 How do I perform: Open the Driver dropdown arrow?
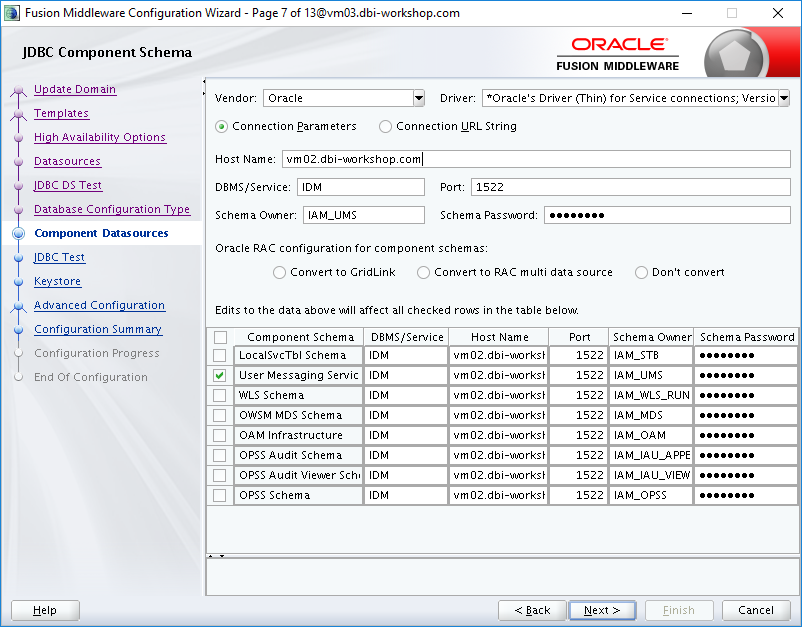(784, 98)
